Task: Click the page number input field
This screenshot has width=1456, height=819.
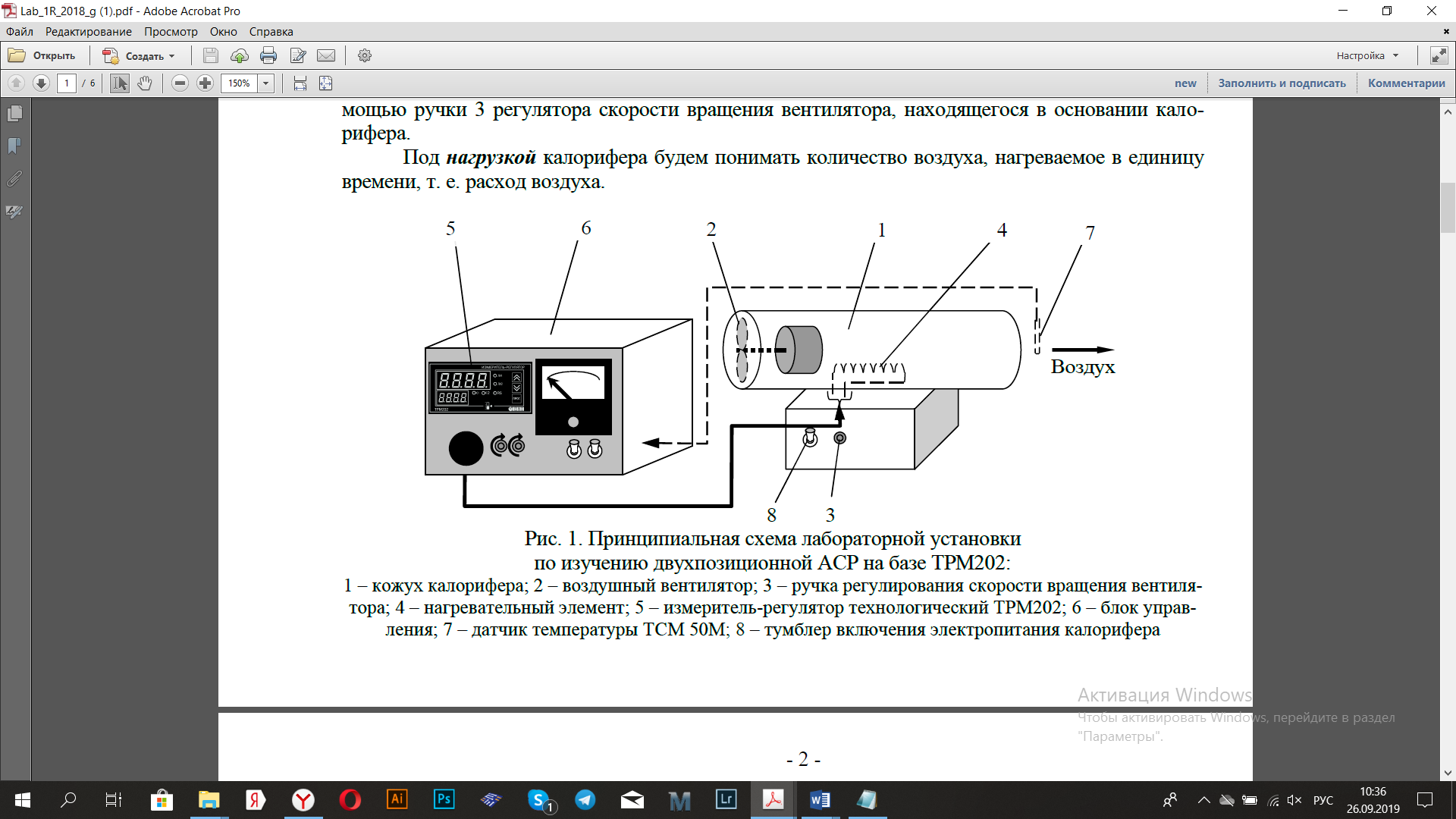Action: (x=67, y=83)
